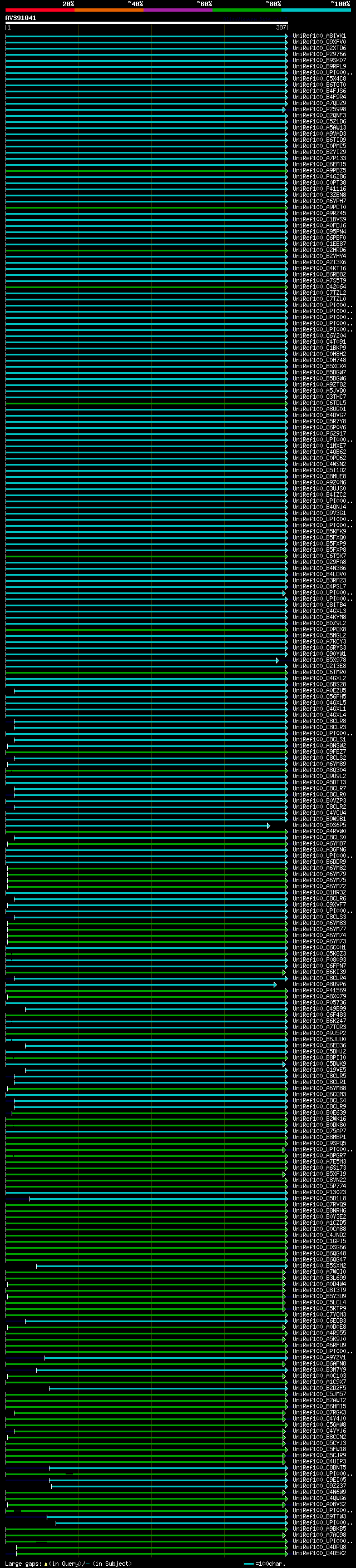356x1568 pixels.
Task: Click the arrowhead of the UniRef100_B5X978 alignment
Action: (x=278, y=660)
